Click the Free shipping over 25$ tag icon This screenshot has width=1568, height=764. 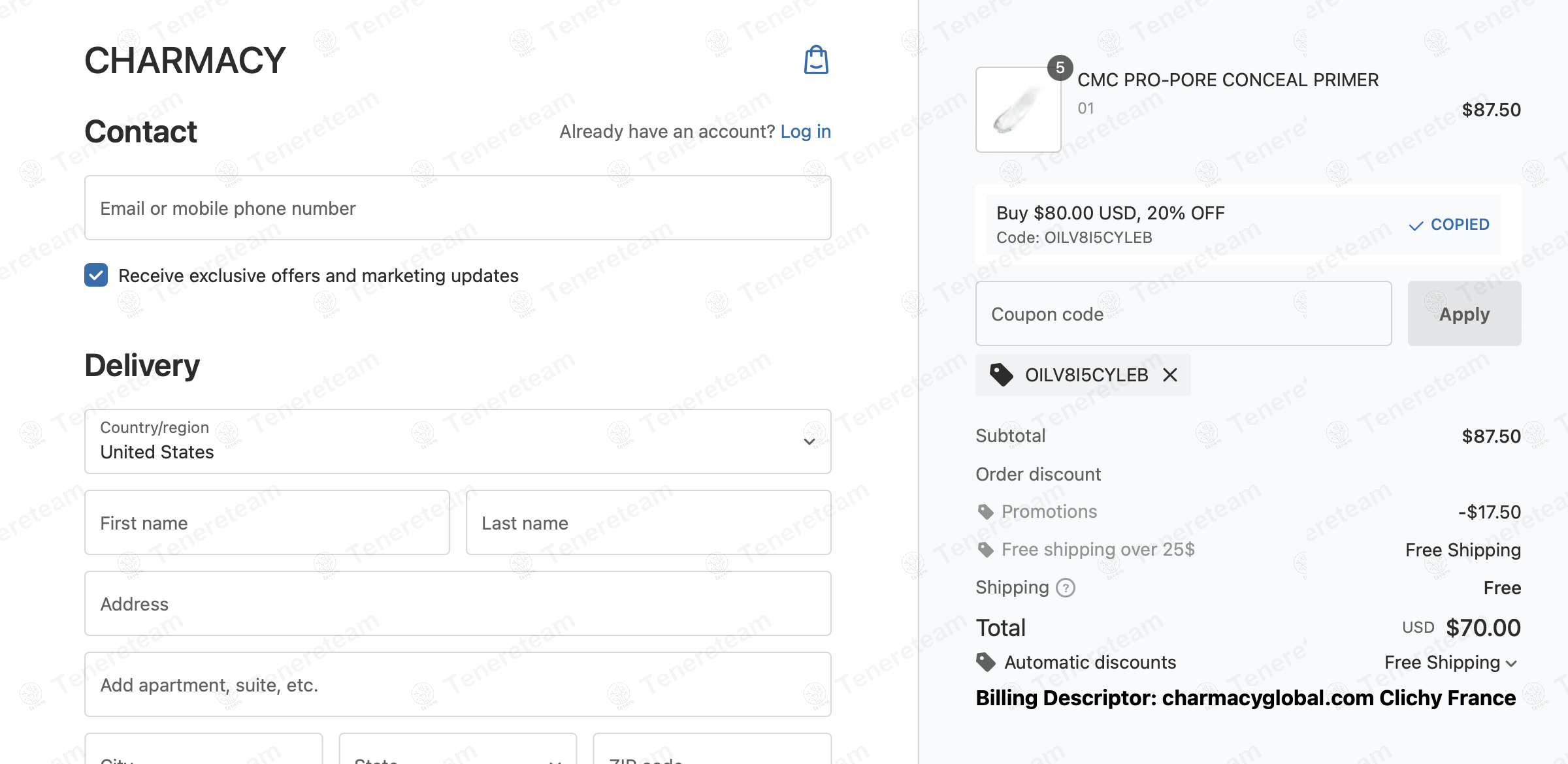985,550
